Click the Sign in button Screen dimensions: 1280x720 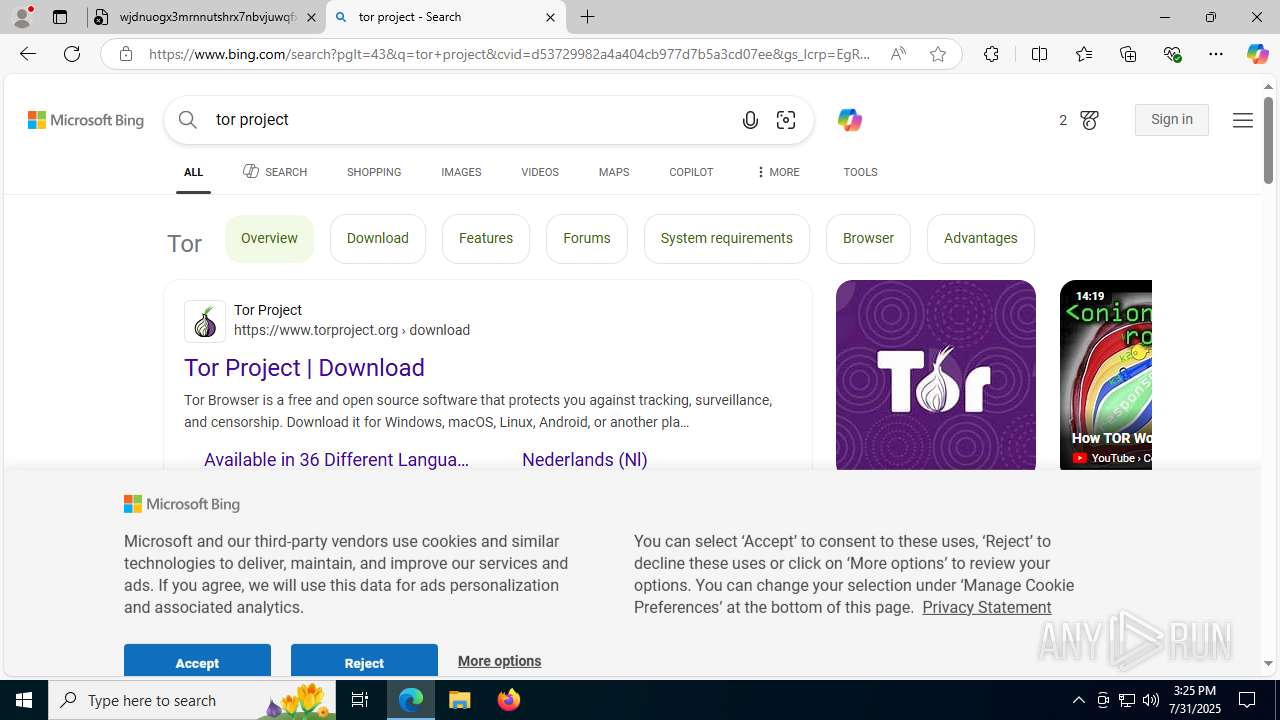(x=1172, y=120)
